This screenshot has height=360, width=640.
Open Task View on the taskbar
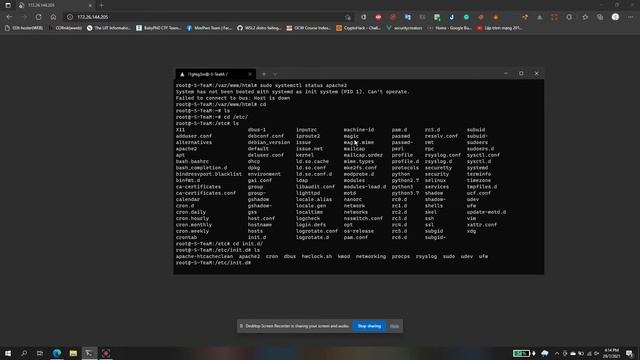pyautogui.click(x=40, y=353)
